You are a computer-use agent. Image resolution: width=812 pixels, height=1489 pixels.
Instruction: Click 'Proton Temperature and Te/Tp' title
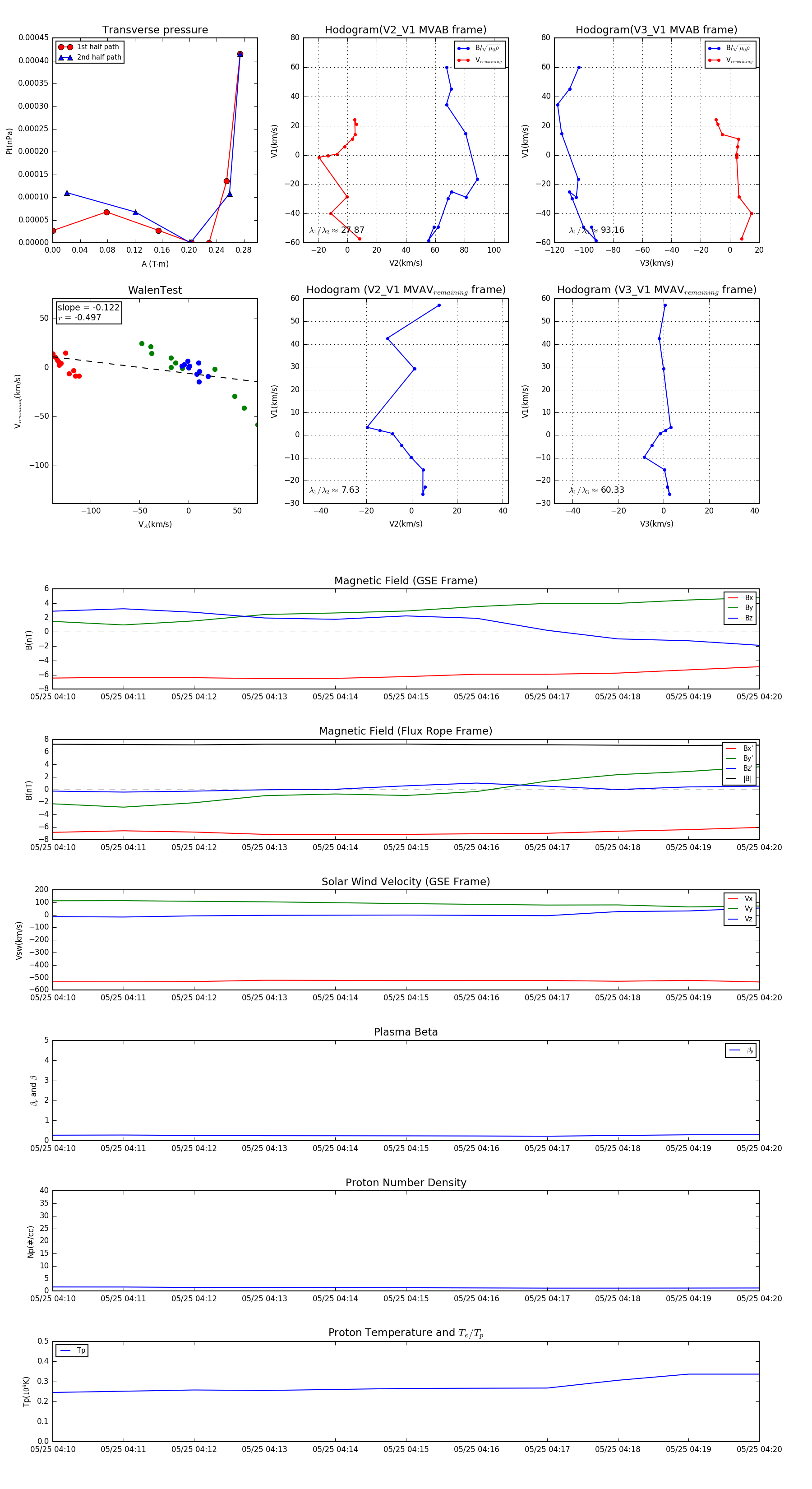(406, 1333)
